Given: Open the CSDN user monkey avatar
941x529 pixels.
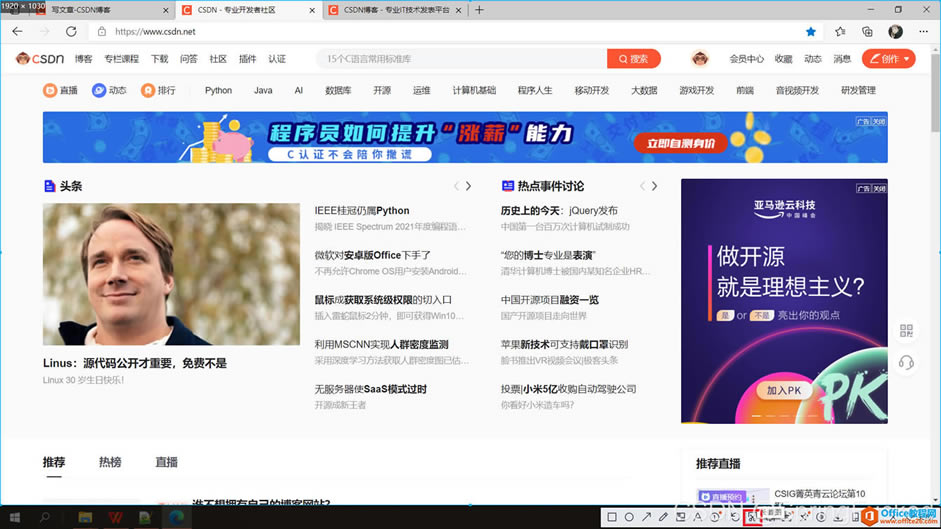Looking at the screenshot, I should coord(700,58).
